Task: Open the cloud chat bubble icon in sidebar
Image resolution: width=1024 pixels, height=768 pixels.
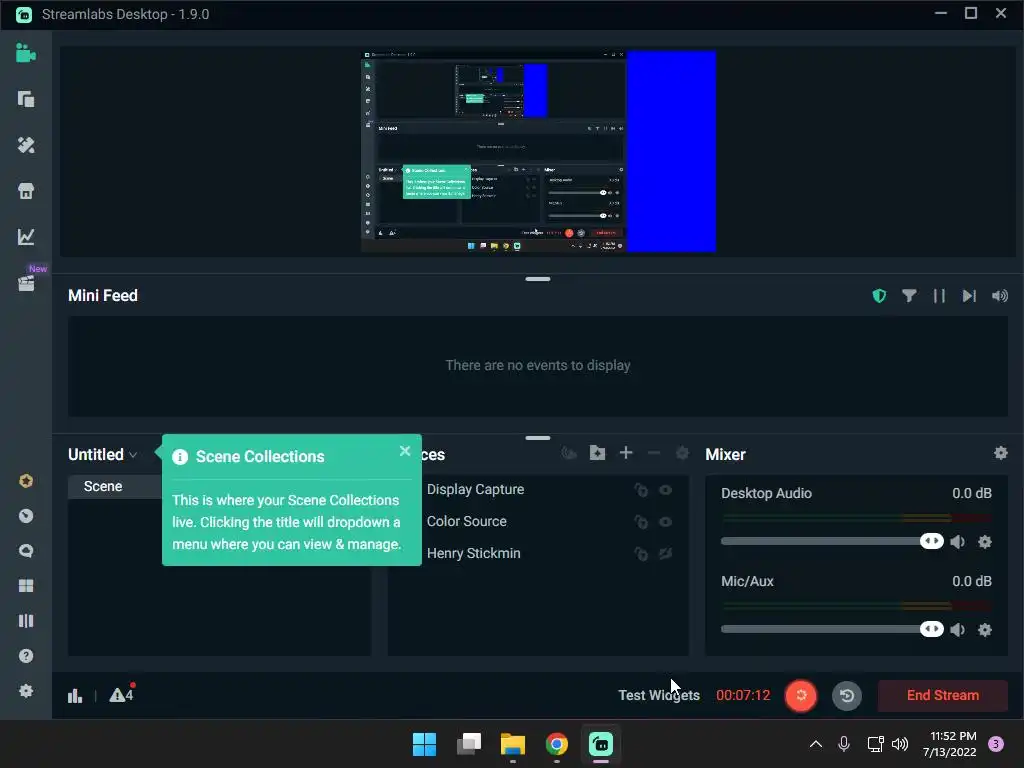Action: pos(25,551)
